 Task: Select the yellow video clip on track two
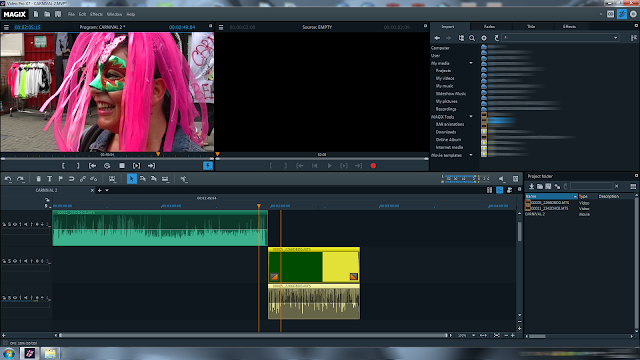click(x=314, y=264)
